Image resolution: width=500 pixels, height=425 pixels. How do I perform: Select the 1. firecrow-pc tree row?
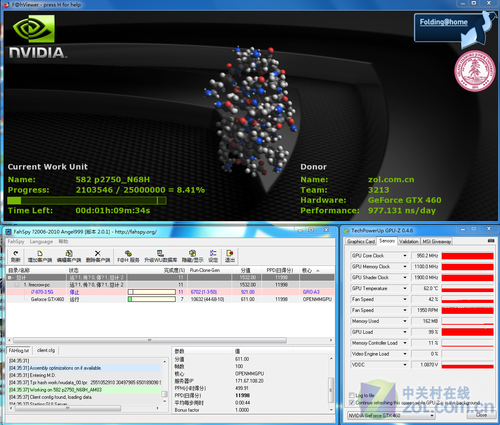[x=170, y=285]
